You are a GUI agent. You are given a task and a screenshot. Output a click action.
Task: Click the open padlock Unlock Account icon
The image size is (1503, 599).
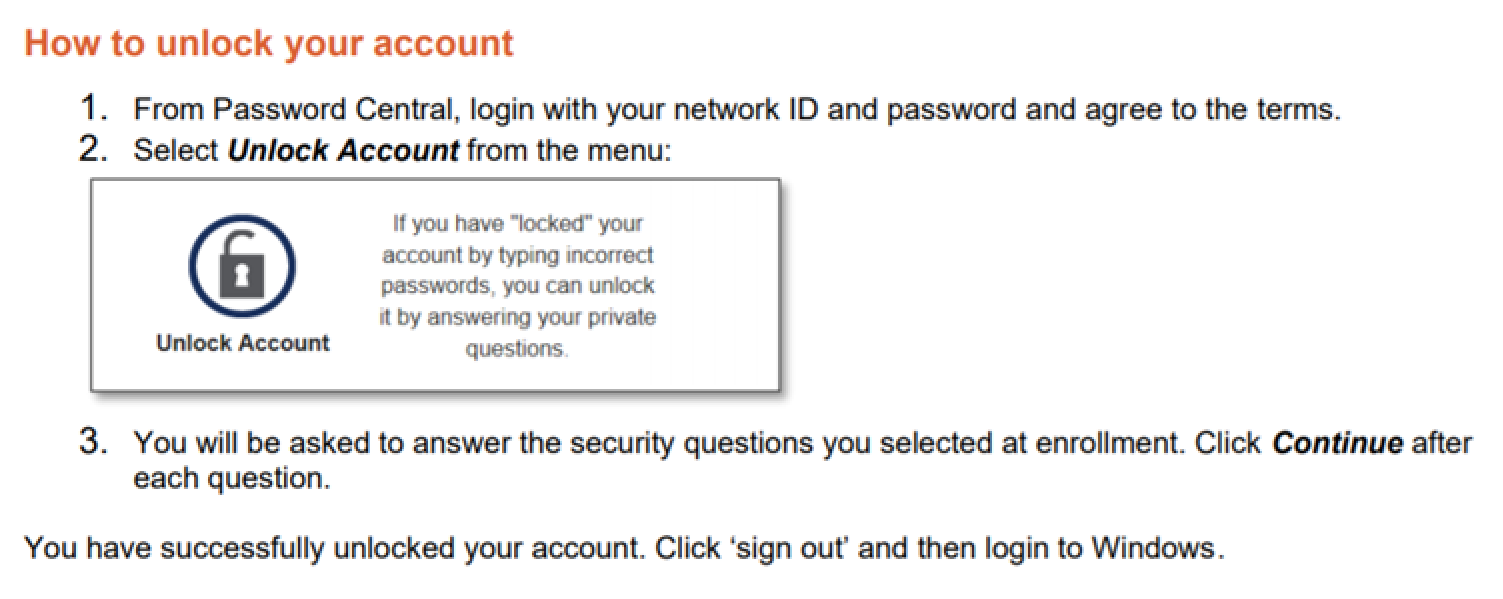click(x=241, y=267)
